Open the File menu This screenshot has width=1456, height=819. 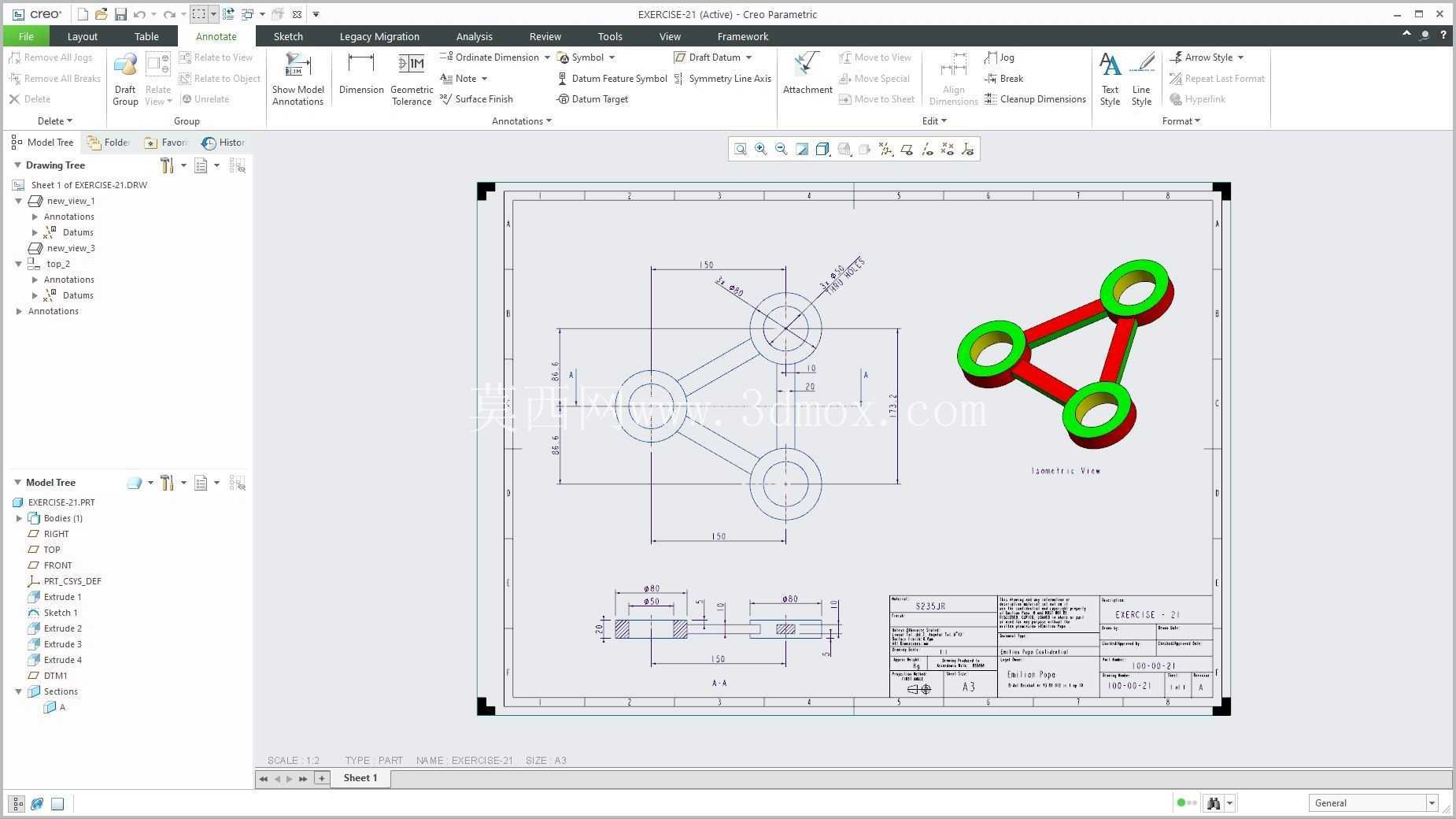(26, 36)
